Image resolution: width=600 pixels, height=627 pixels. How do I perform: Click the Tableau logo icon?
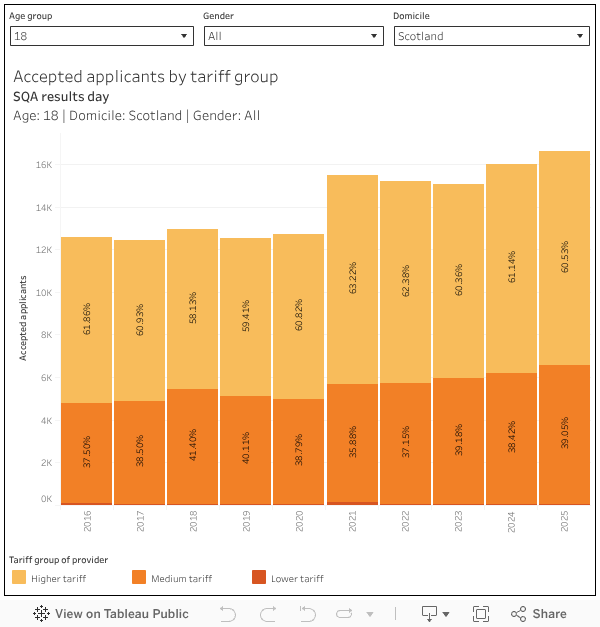[x=41, y=614]
